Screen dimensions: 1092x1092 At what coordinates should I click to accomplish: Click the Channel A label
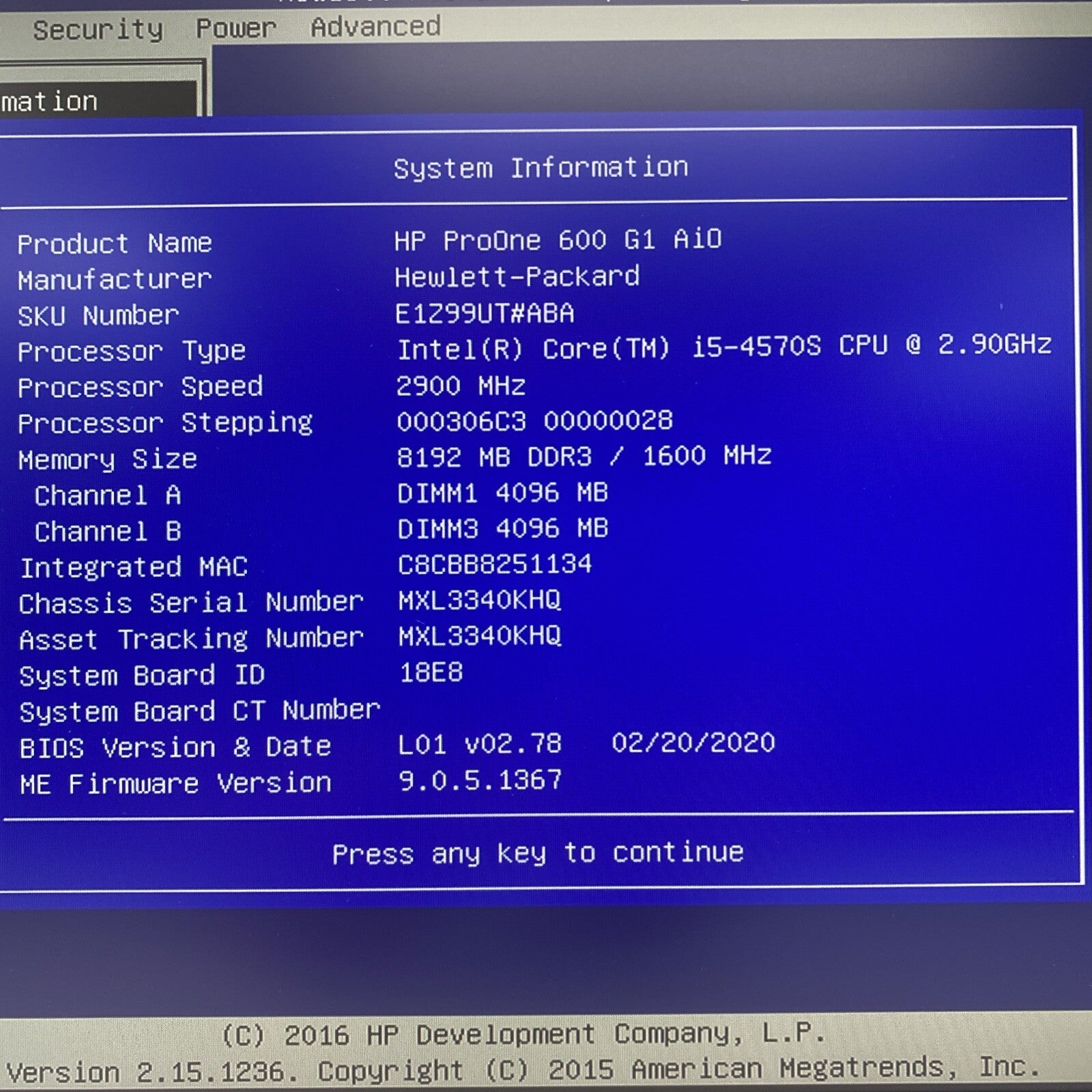click(108, 495)
